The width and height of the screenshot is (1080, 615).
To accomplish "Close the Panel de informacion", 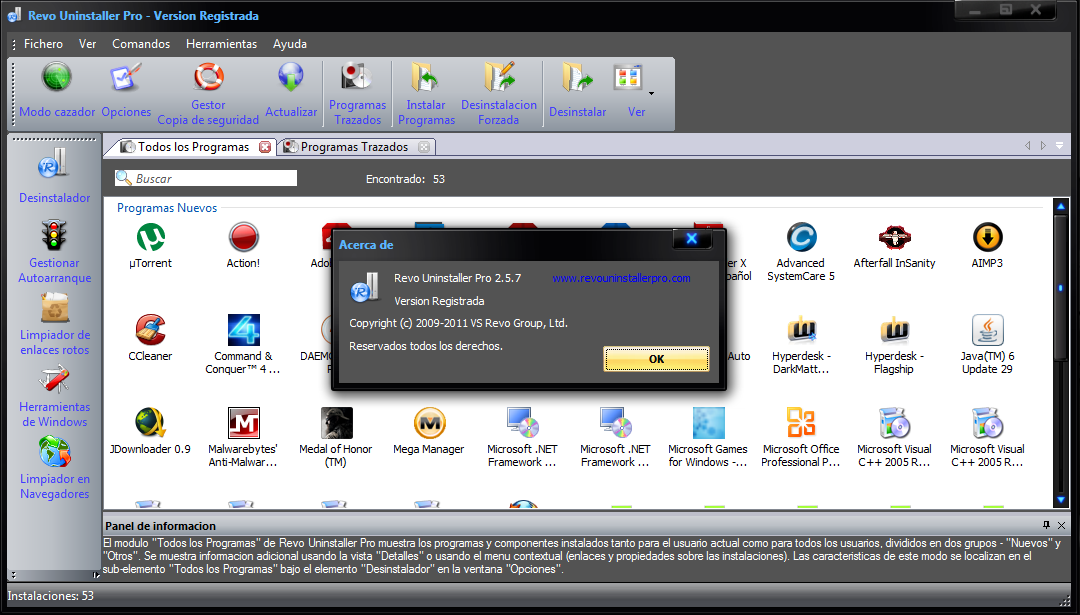I will click(x=1061, y=525).
